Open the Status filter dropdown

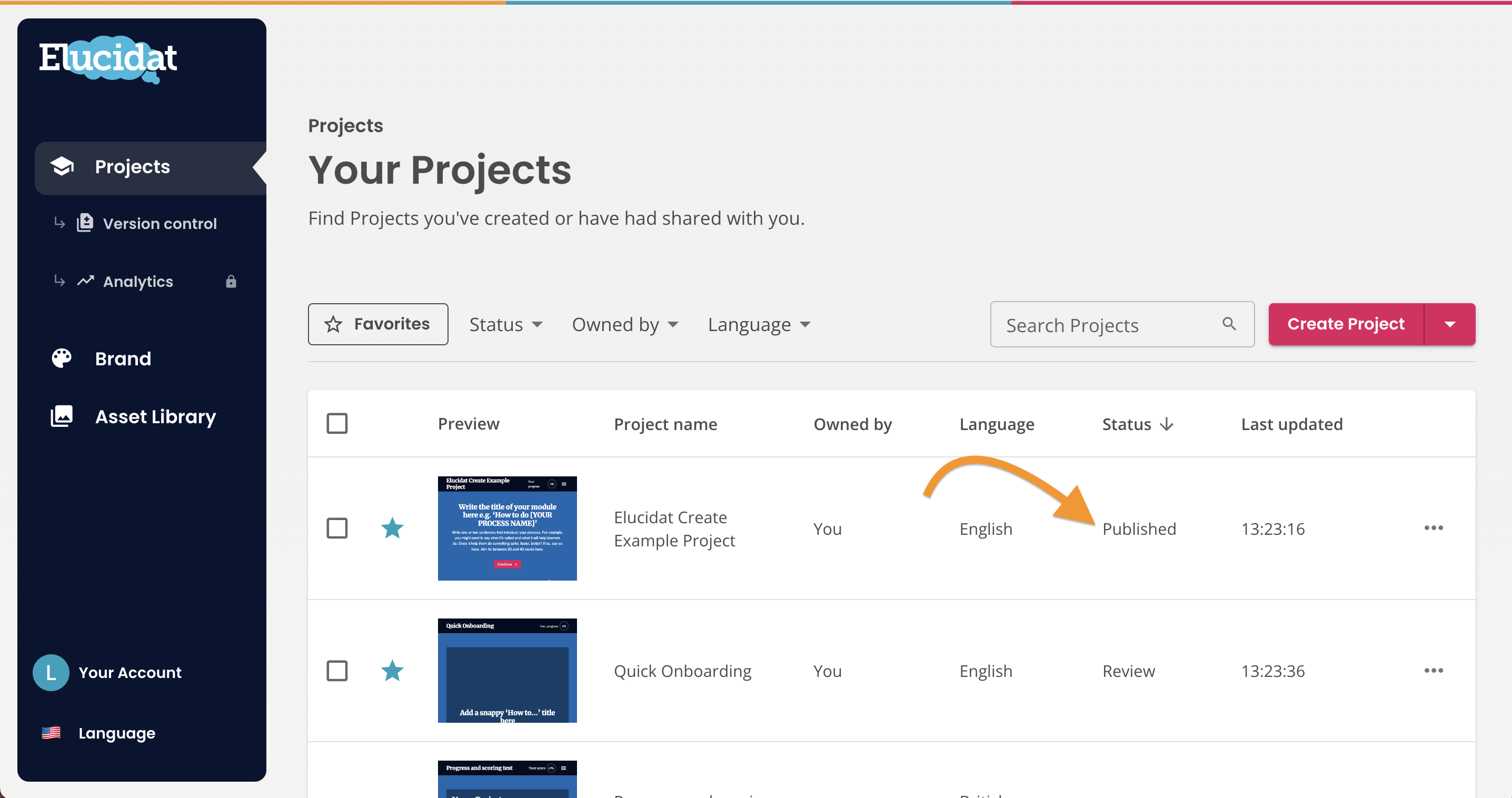[x=505, y=324]
